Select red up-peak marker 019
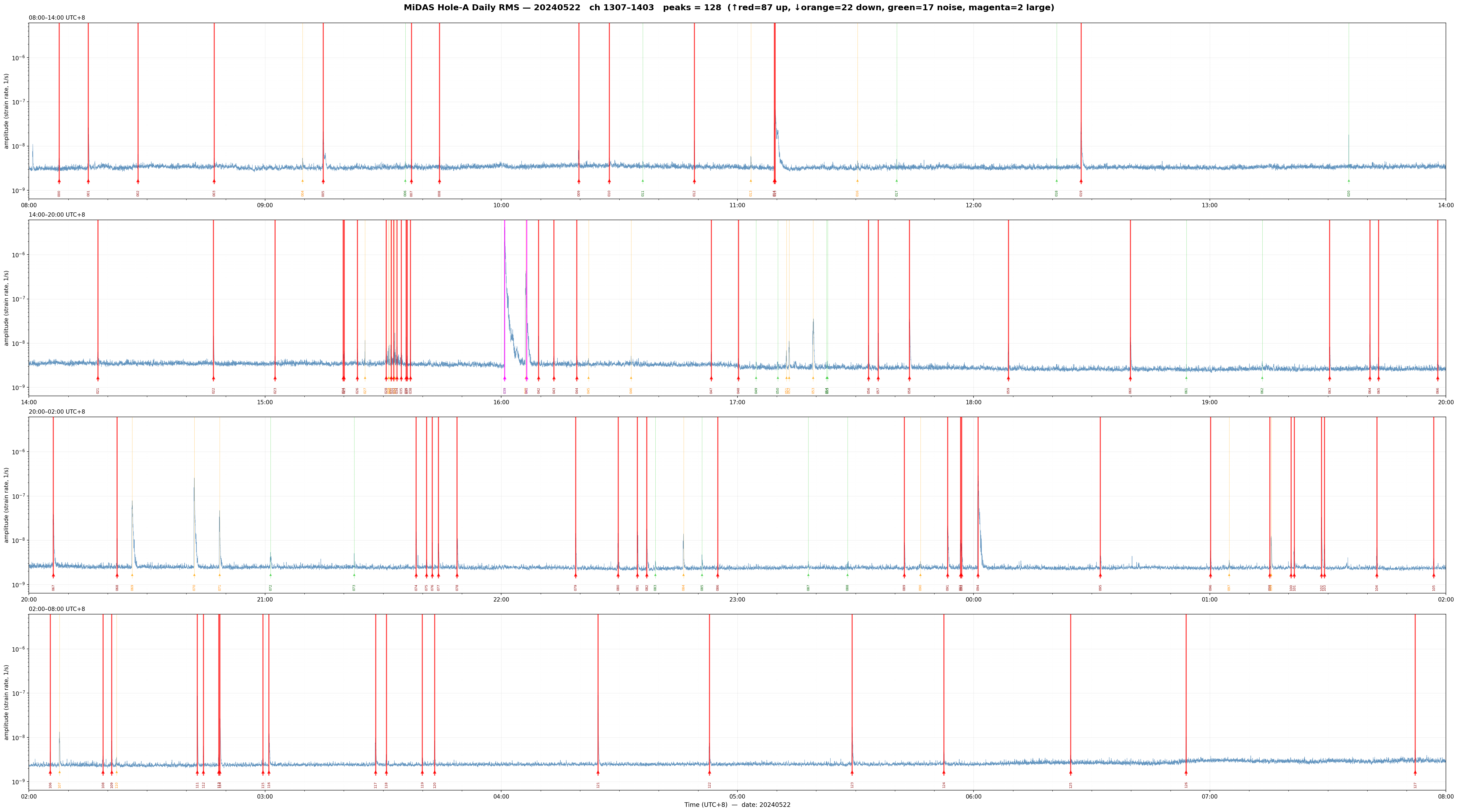Viewport: 1458px width, 812px height. point(1080,181)
